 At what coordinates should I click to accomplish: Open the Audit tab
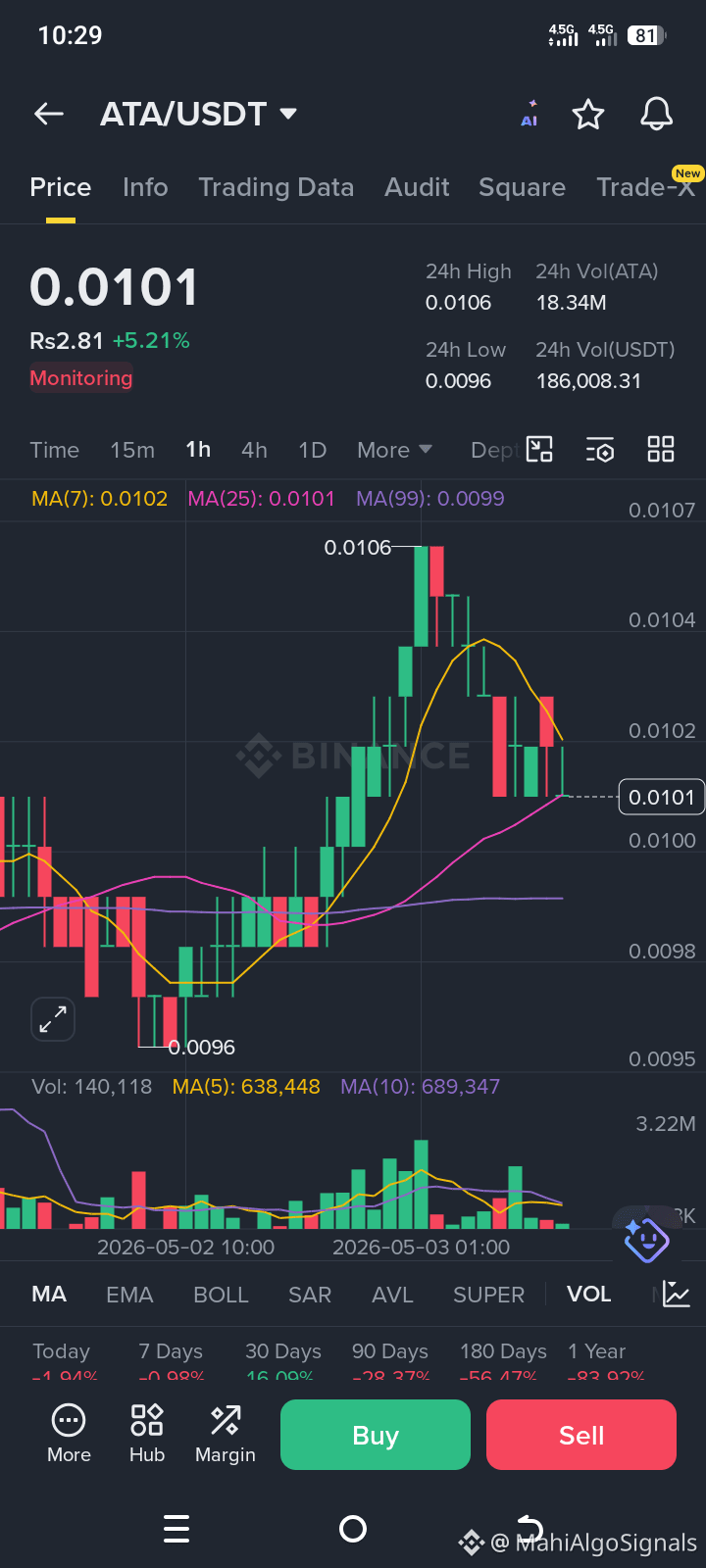[417, 187]
